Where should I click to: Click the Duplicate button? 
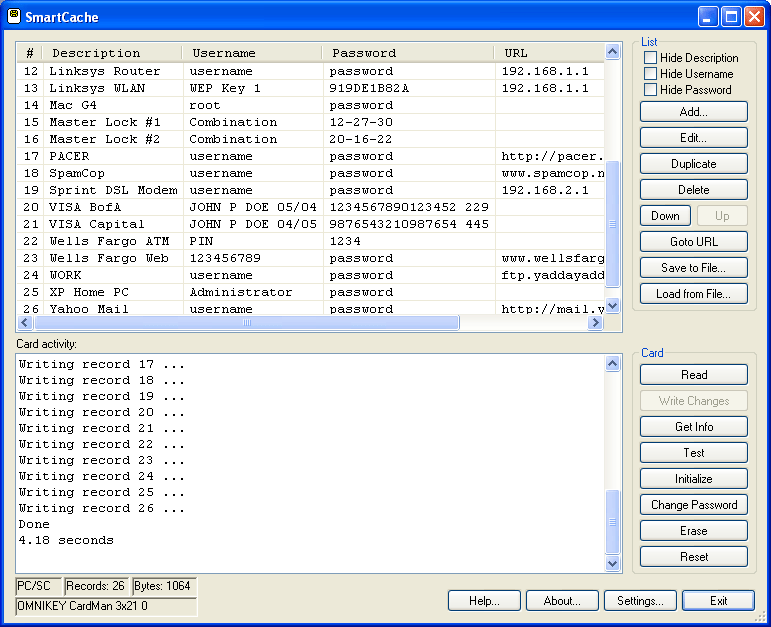click(693, 164)
